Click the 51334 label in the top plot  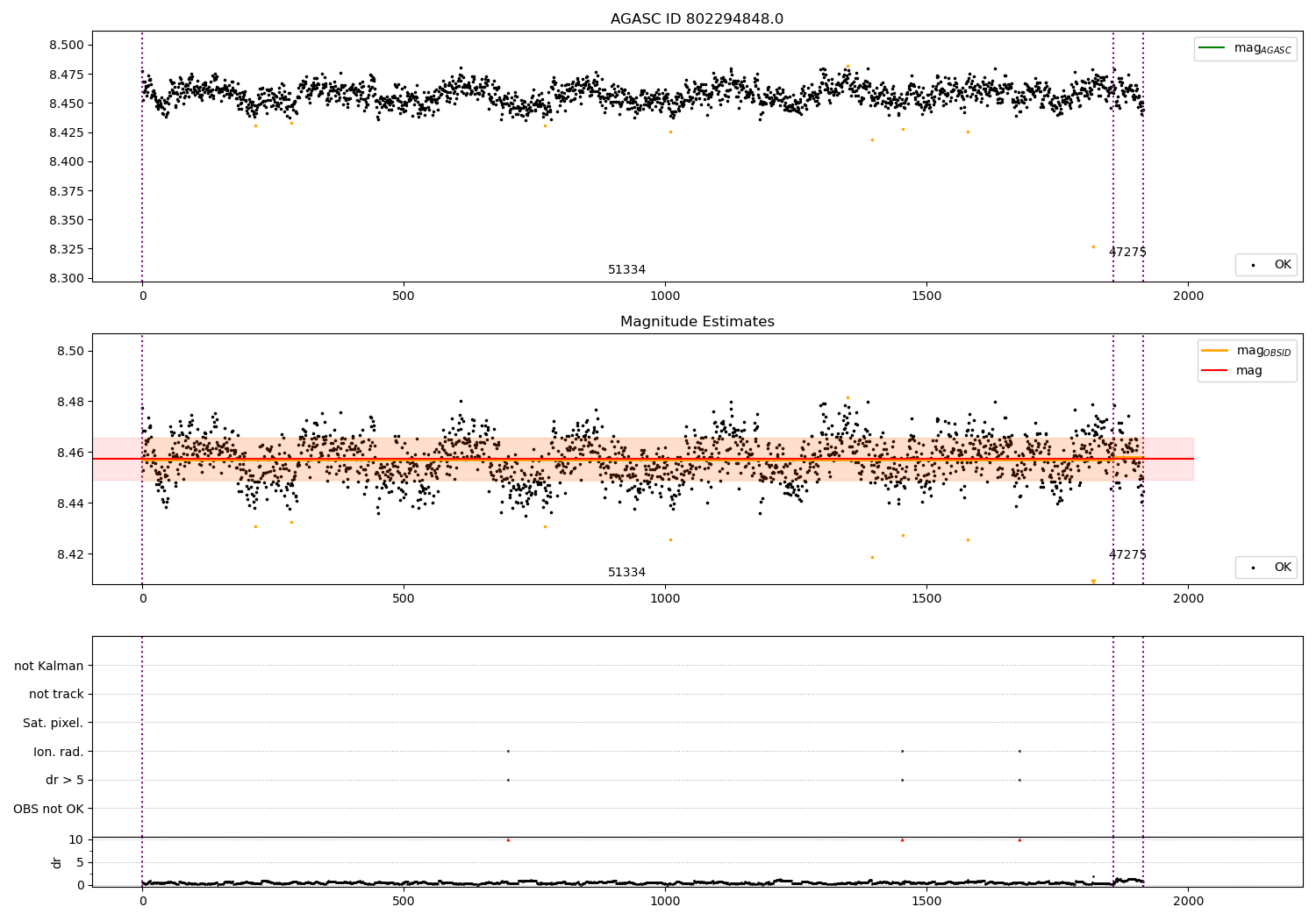click(626, 270)
